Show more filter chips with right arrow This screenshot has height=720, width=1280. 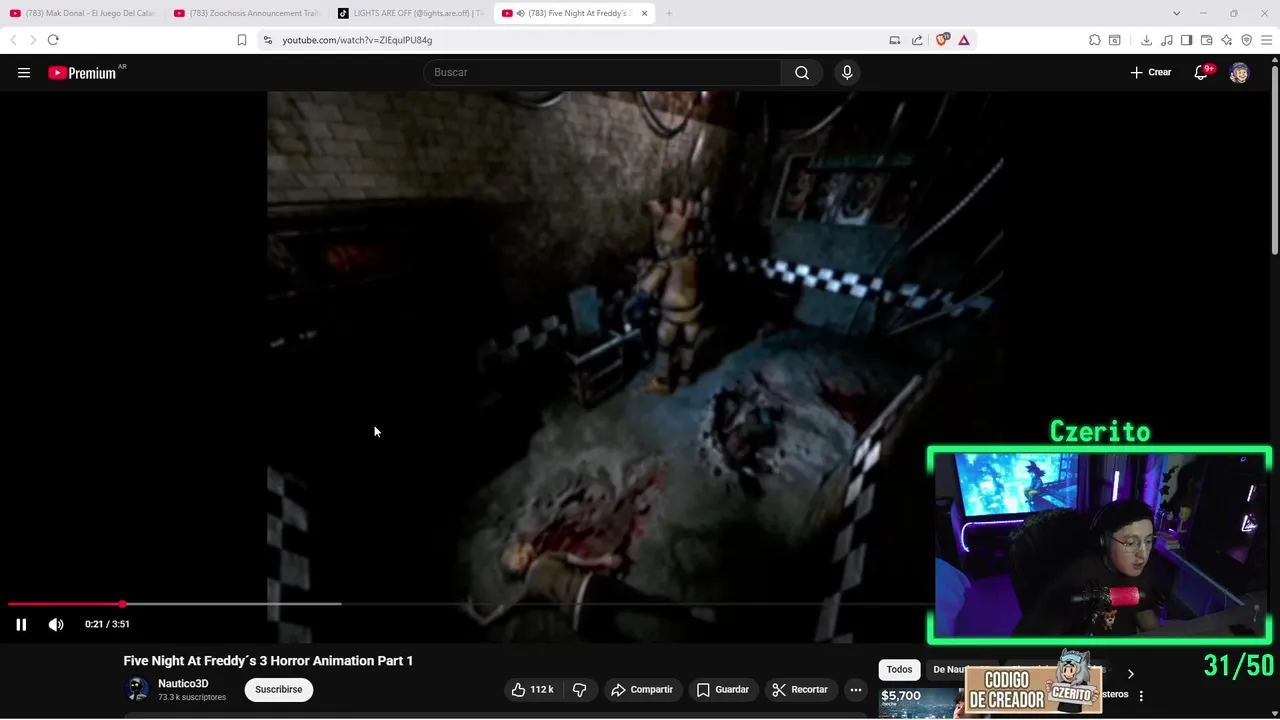coord(1130,673)
